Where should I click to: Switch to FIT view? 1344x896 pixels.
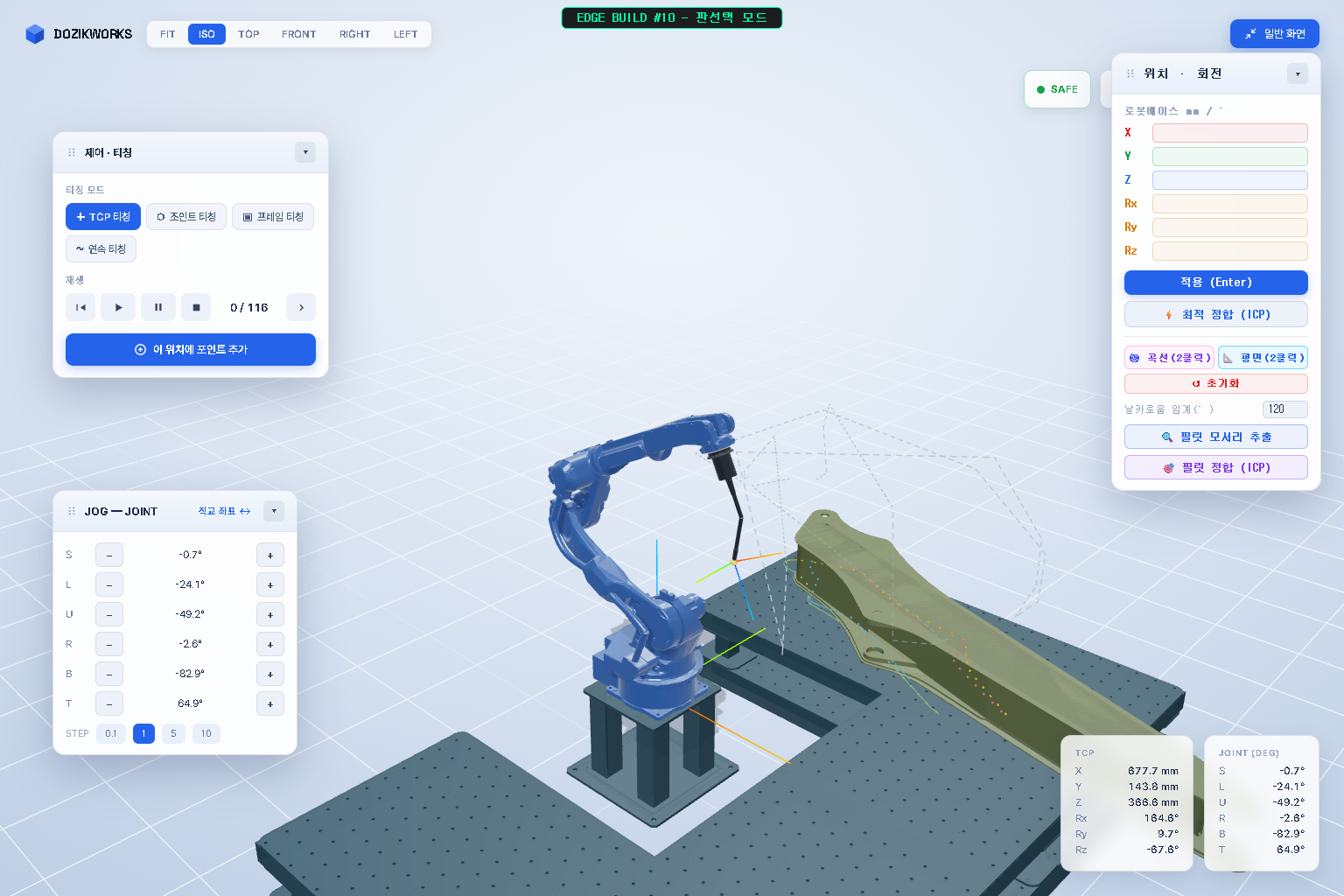(x=168, y=34)
